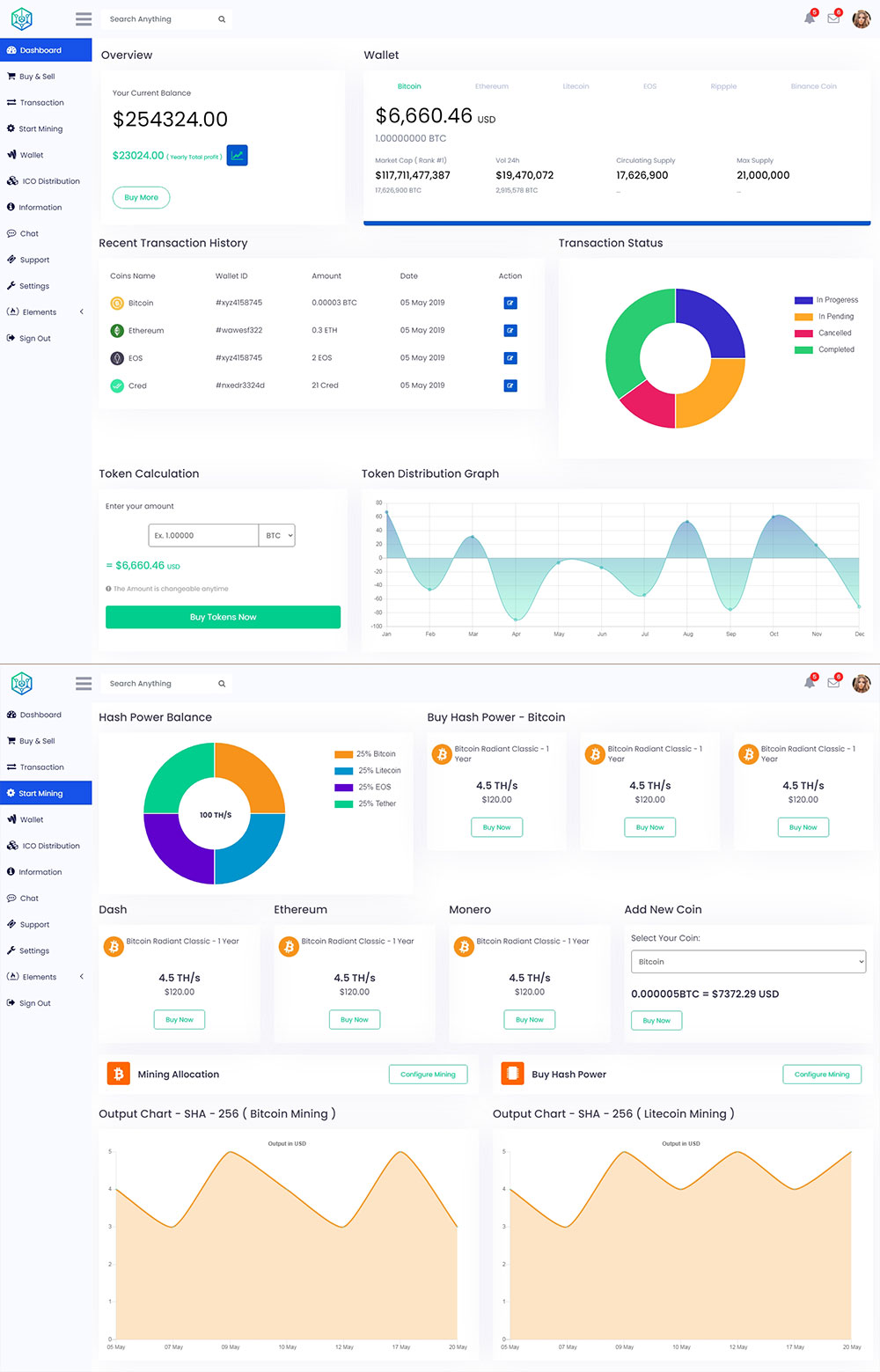This screenshot has width=880, height=1372.
Task: Click the Ethereum coin icon in transaction history
Action: click(117, 331)
